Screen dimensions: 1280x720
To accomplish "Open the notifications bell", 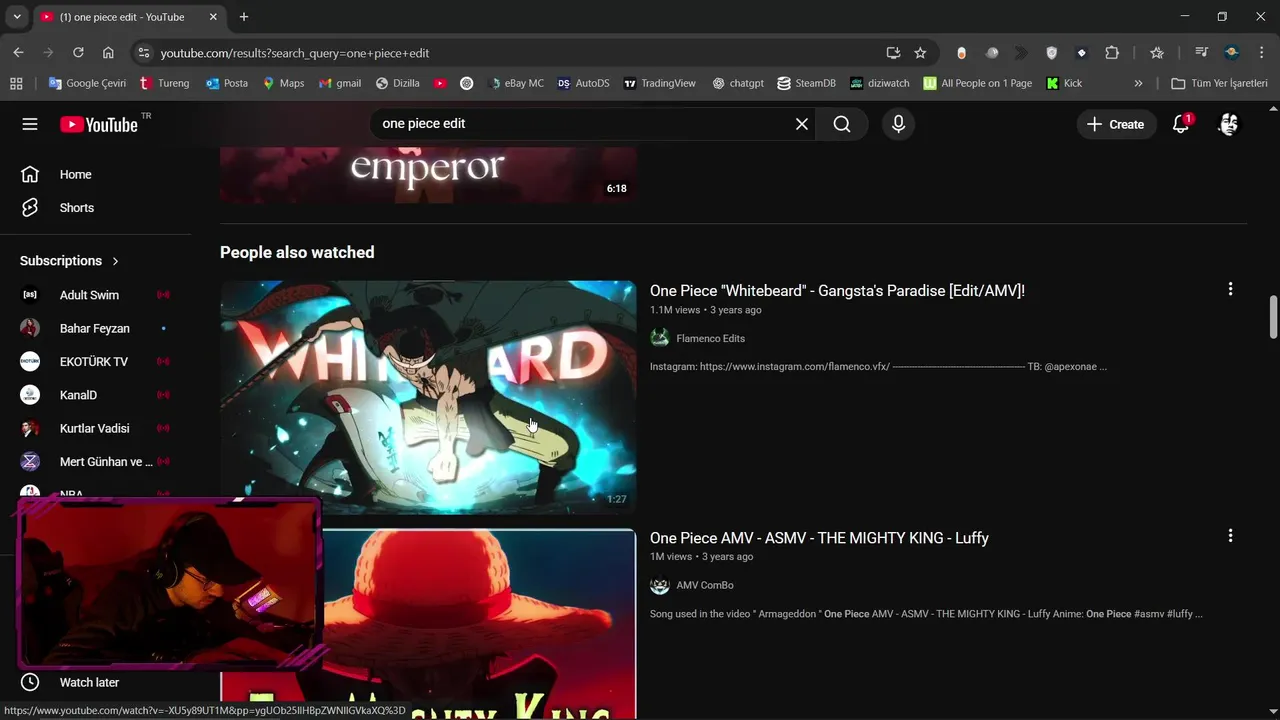I will (1181, 124).
